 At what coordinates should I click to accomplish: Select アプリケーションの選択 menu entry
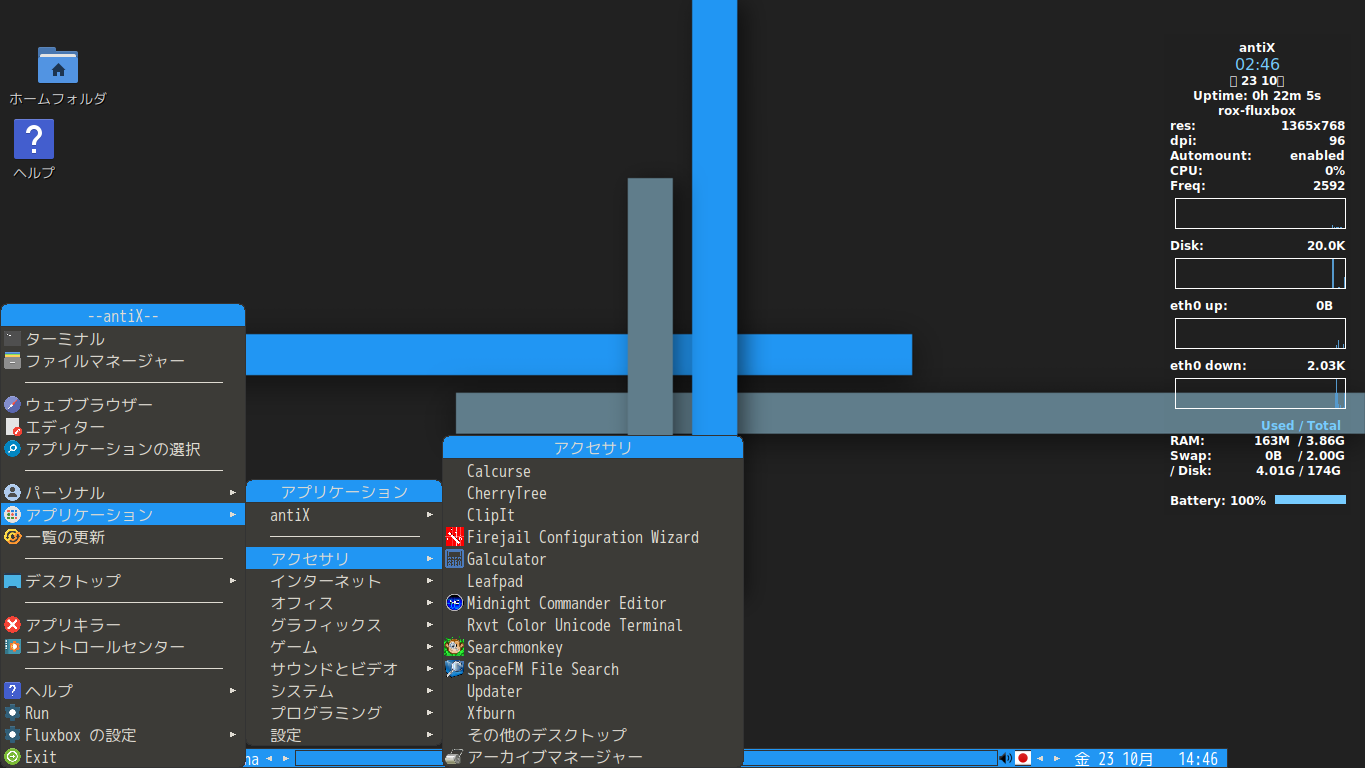pos(123,449)
